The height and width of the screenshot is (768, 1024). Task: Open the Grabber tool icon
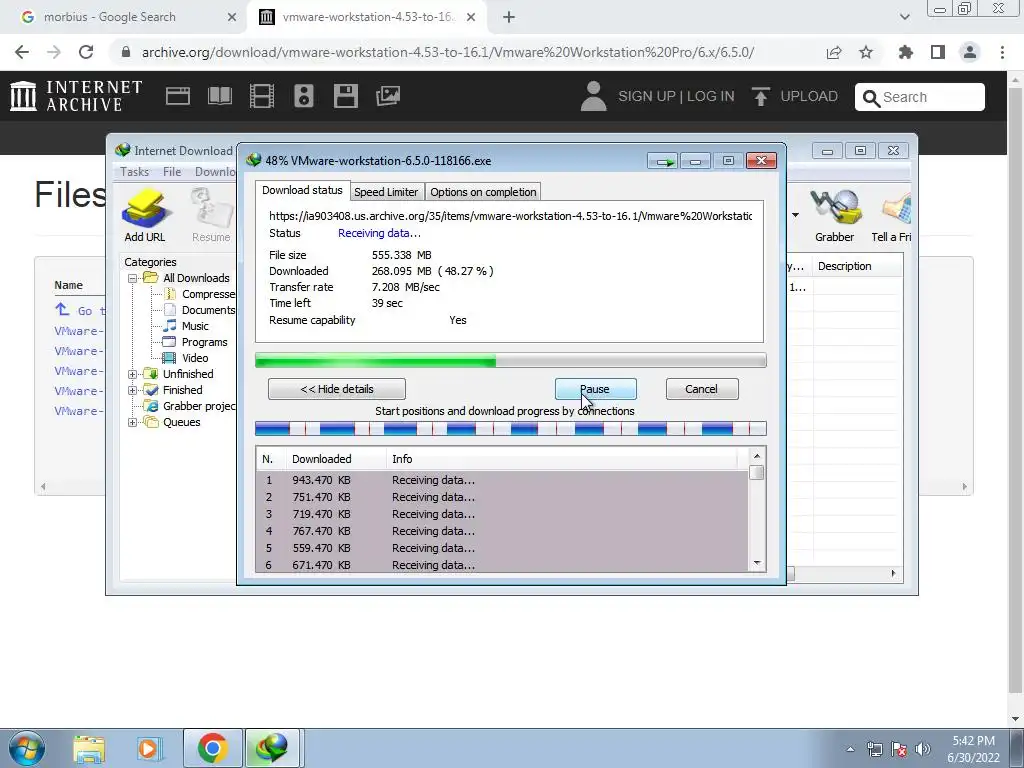point(835,208)
